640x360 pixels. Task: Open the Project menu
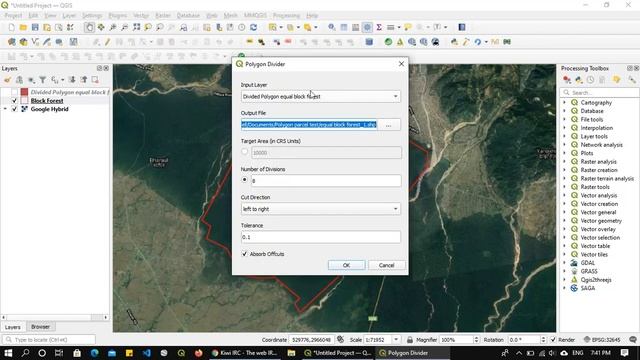pos(13,16)
